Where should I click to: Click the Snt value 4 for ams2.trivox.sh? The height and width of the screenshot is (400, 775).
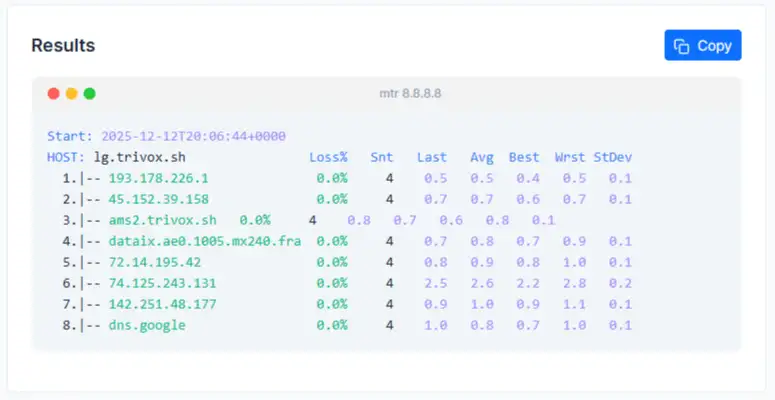pos(312,220)
